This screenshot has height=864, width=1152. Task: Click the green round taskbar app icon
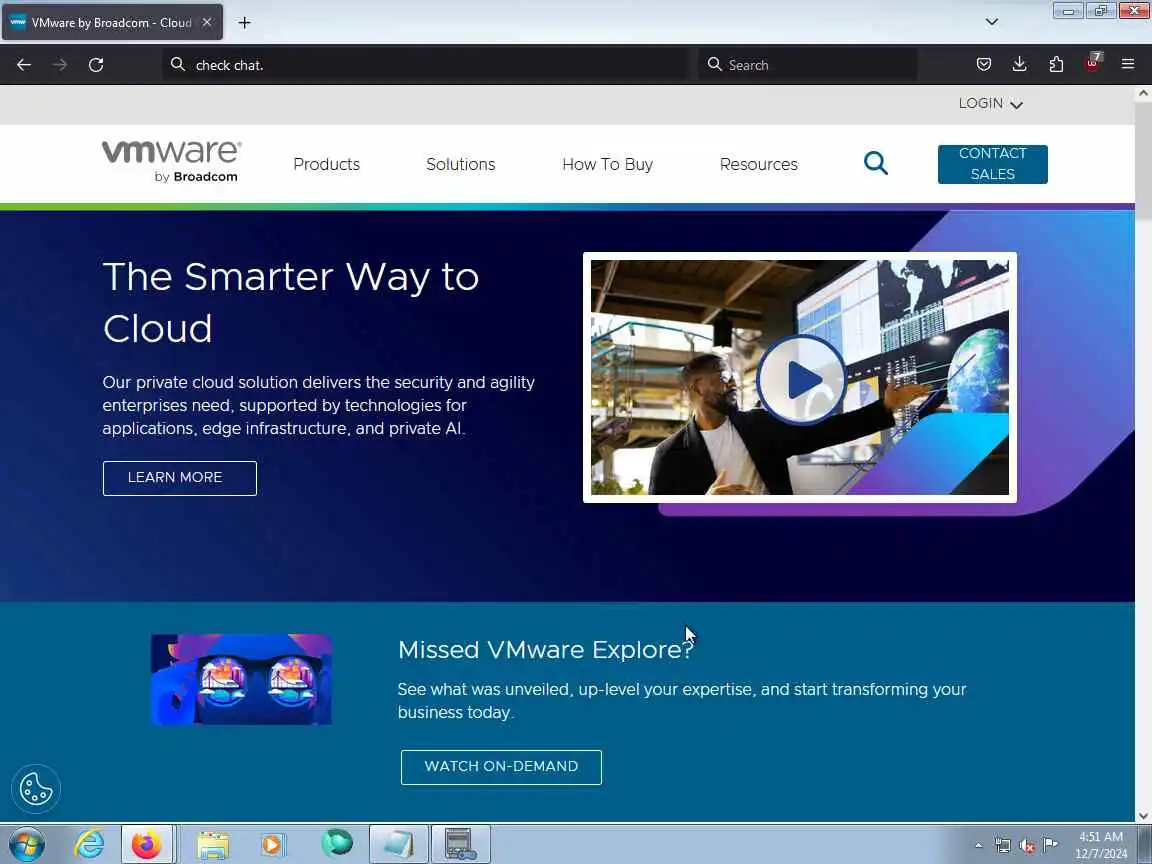tap(336, 843)
